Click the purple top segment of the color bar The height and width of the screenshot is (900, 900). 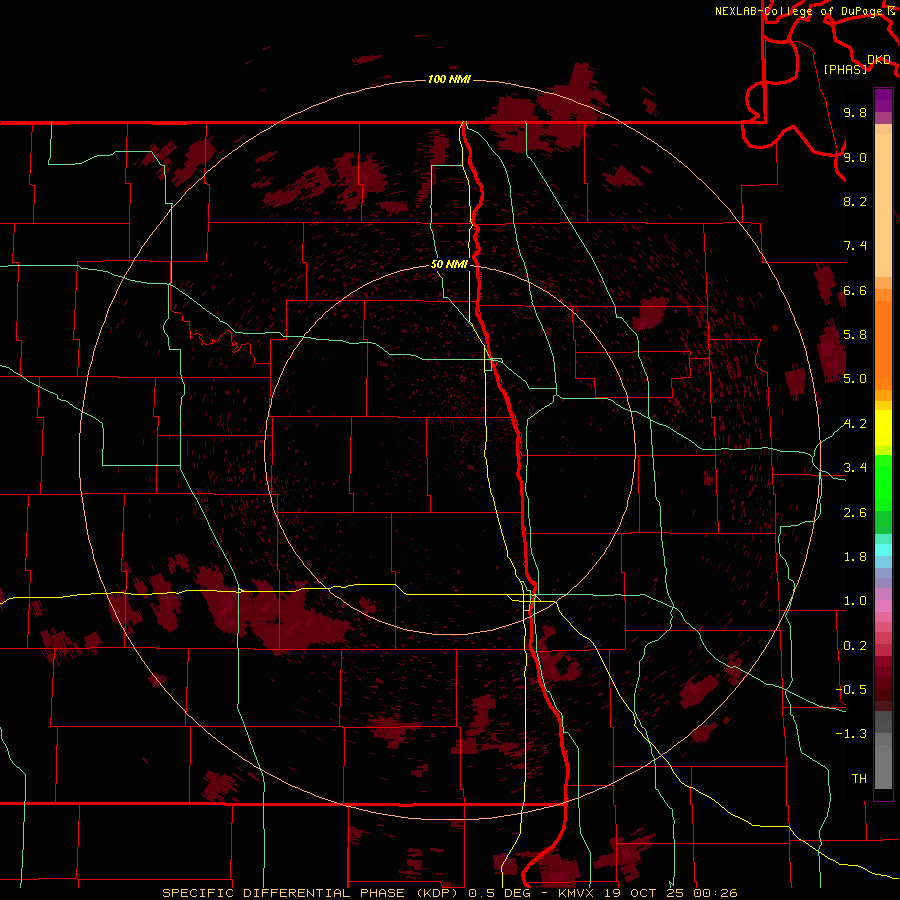point(883,100)
